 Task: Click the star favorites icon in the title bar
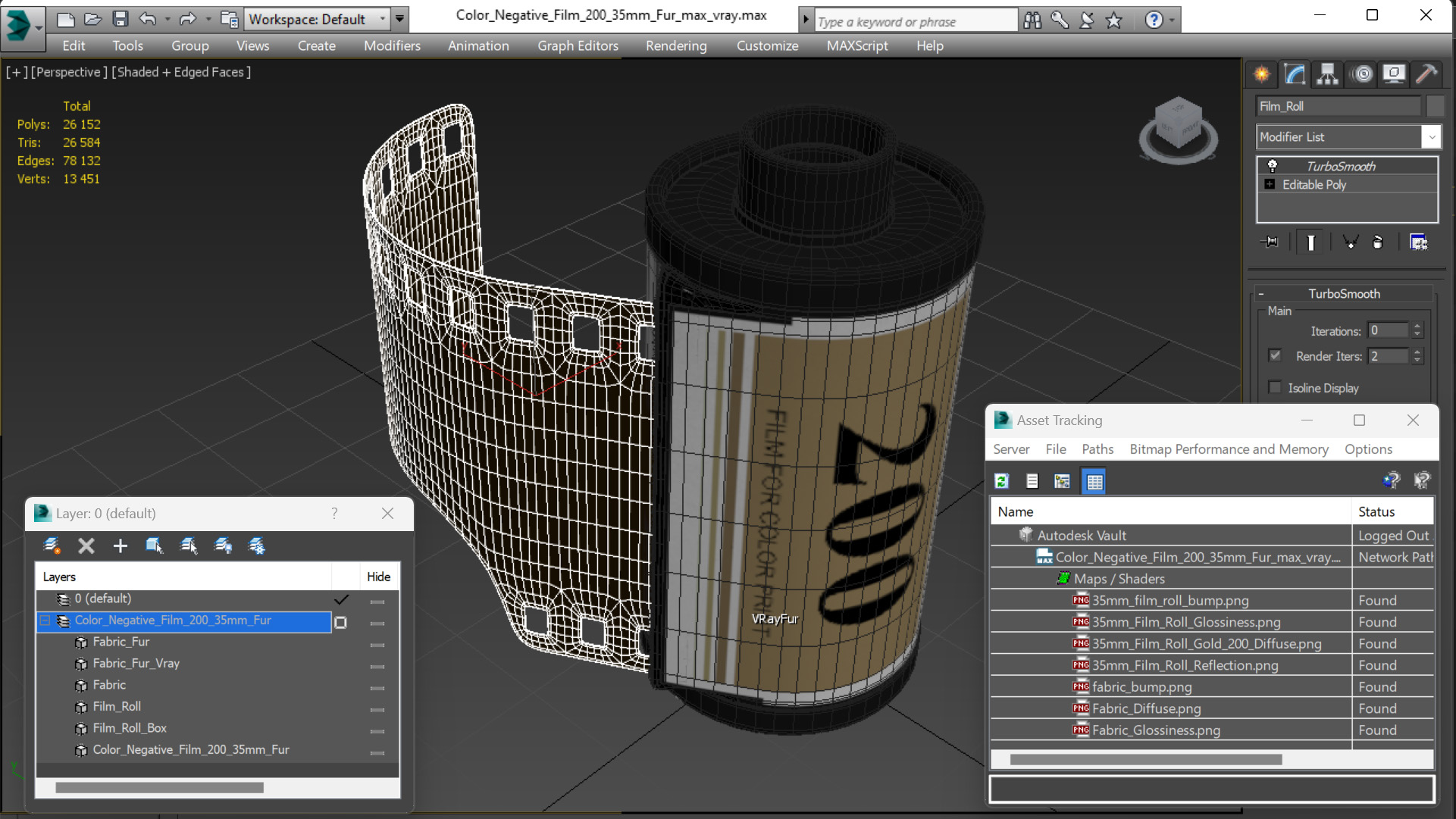pos(1113,20)
